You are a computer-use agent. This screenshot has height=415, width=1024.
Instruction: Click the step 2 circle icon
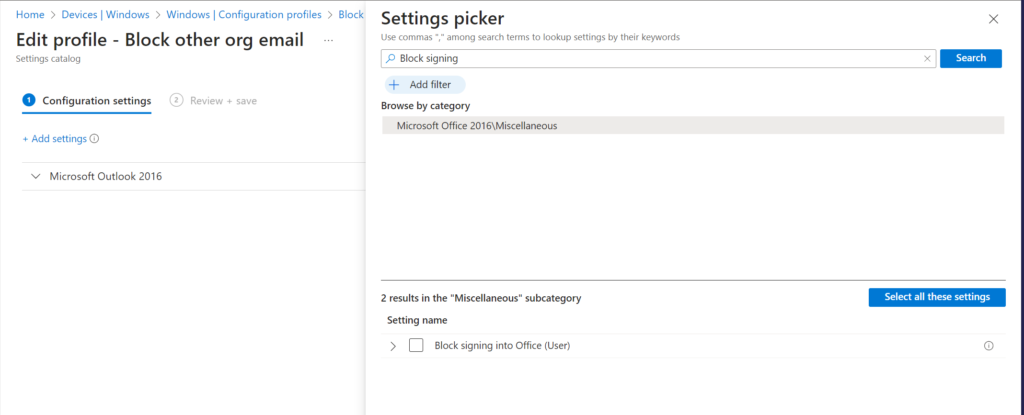click(176, 100)
